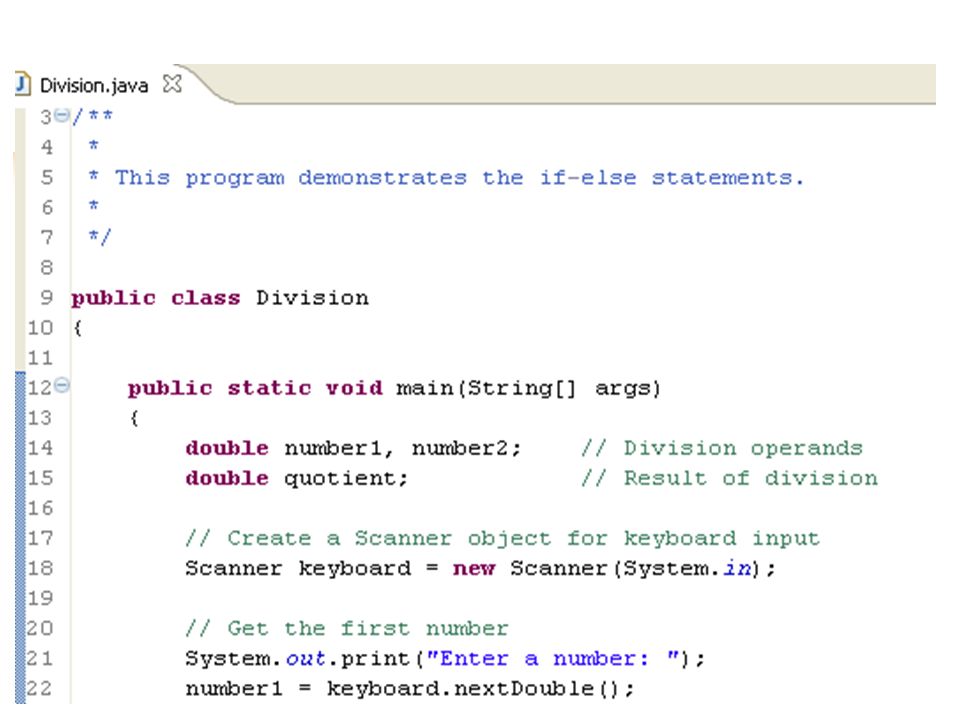Screen dimensions: 960x720
Task: Click the comment 'This program demonstrates the if-else statements.'
Action: point(459,178)
